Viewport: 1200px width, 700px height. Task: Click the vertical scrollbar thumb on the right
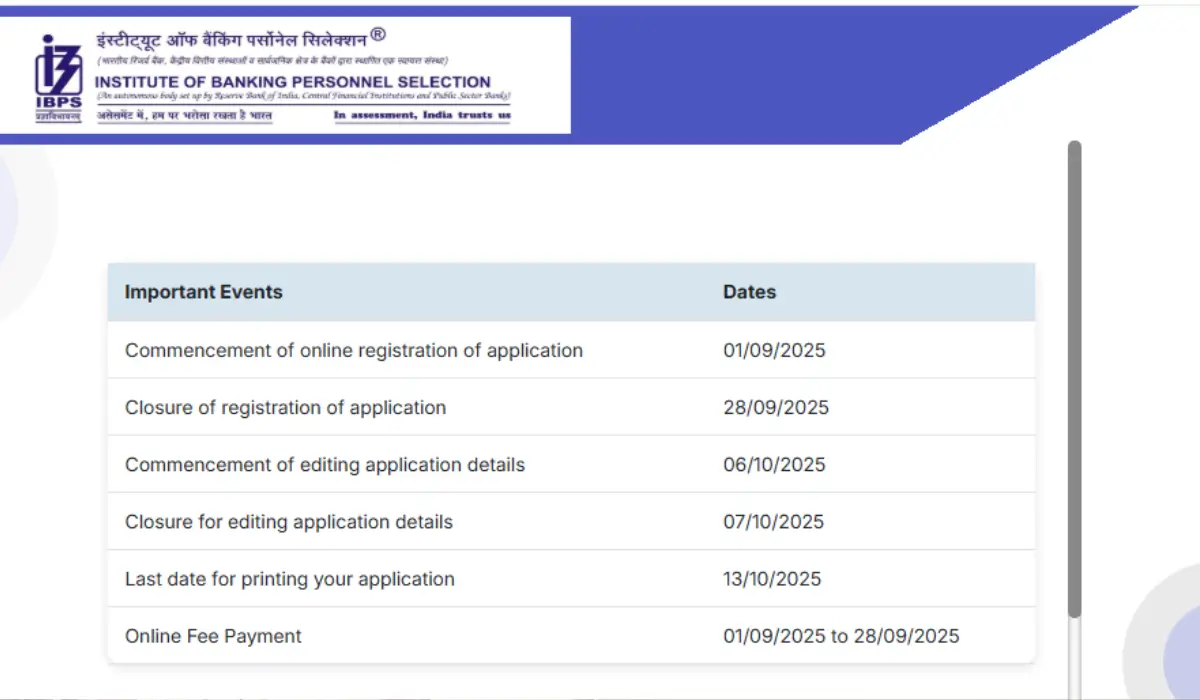click(1074, 380)
